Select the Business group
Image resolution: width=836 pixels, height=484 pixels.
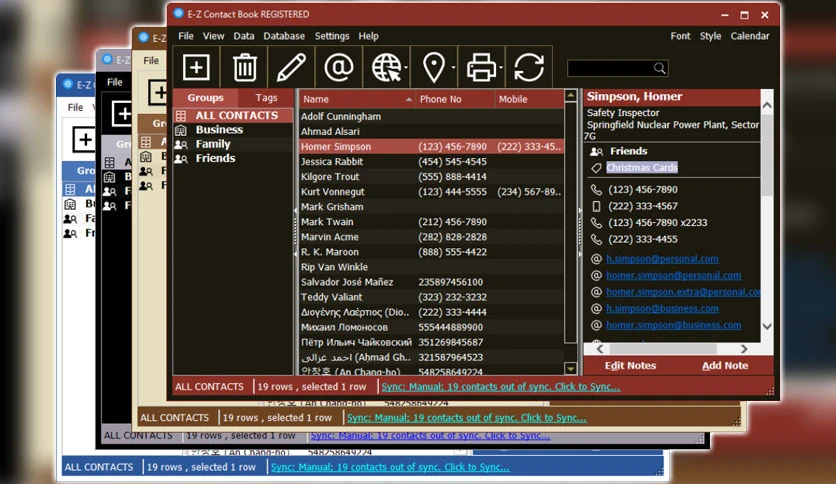[234, 130]
